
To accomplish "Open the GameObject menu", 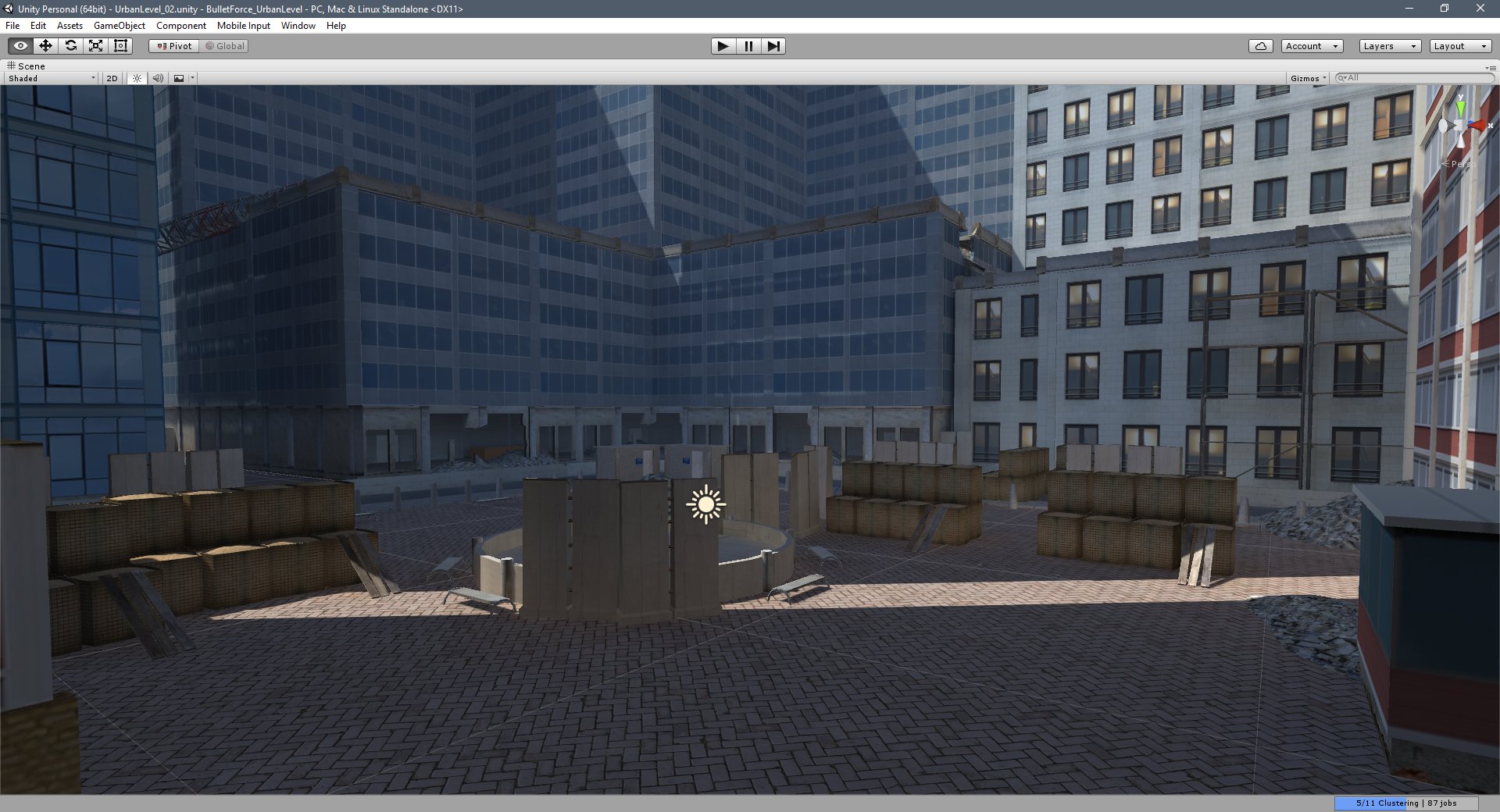I will 120,26.
